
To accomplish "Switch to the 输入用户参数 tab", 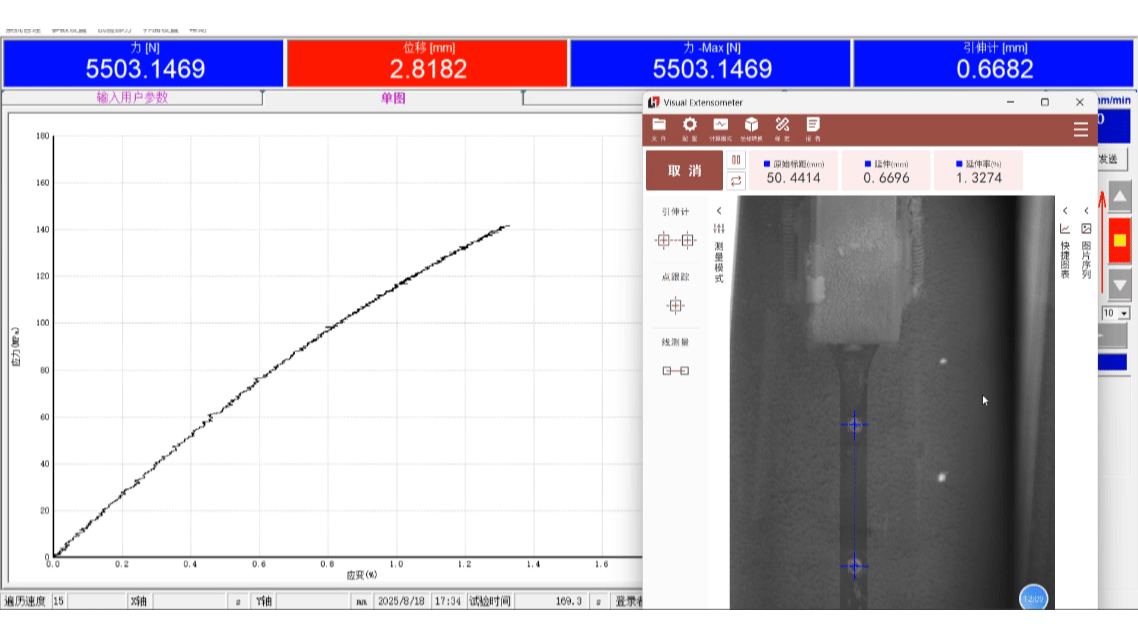I will pyautogui.click(x=132, y=98).
